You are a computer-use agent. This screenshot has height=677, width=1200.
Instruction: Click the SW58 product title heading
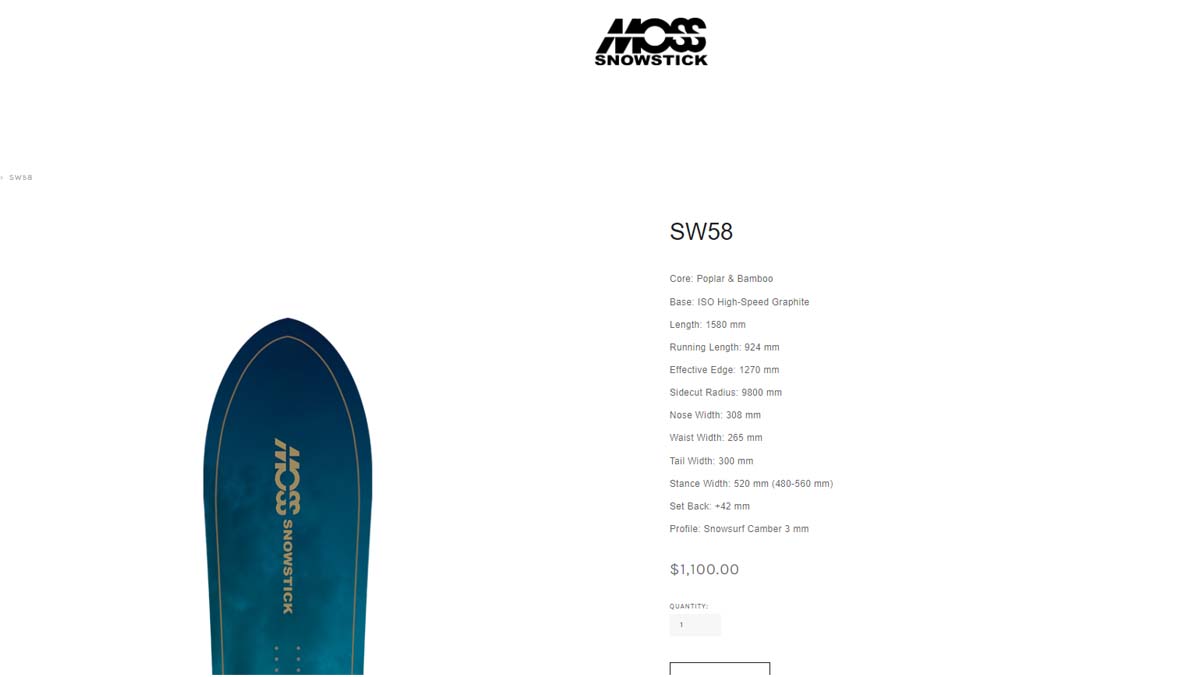click(701, 232)
